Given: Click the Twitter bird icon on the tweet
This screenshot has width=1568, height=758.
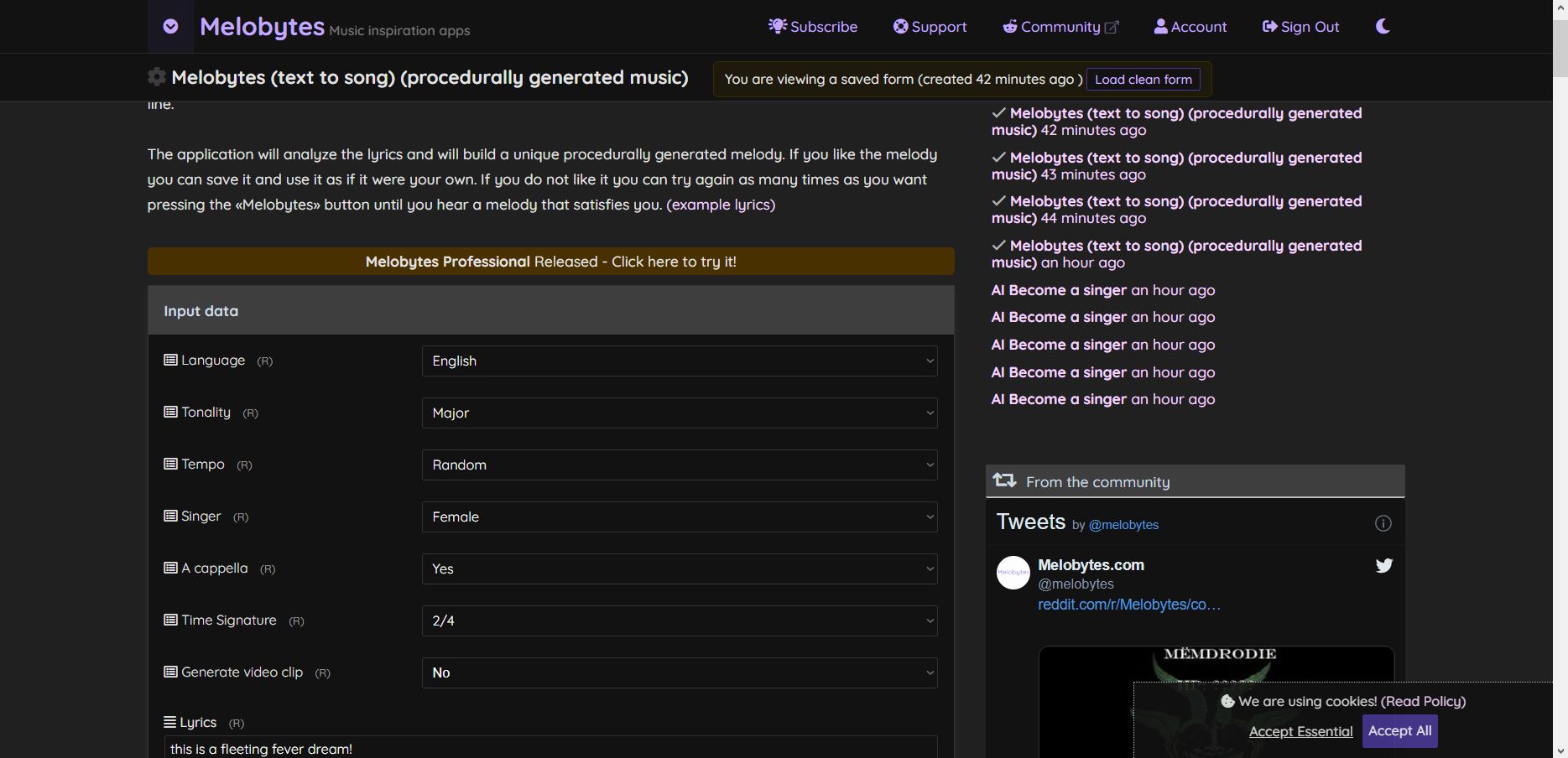Looking at the screenshot, I should click(x=1383, y=565).
